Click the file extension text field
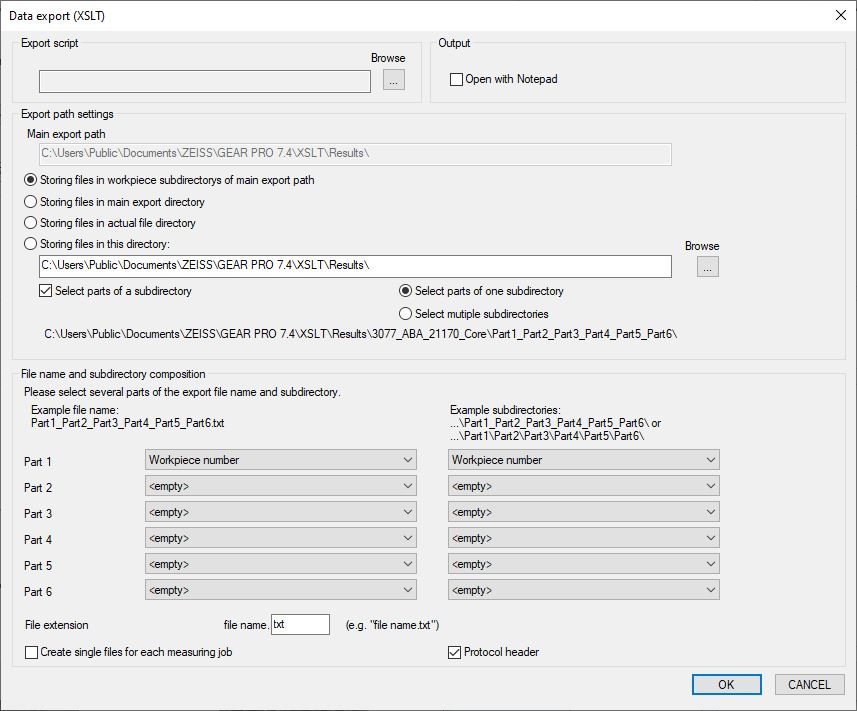Viewport: 857px width, 711px height. click(x=300, y=625)
